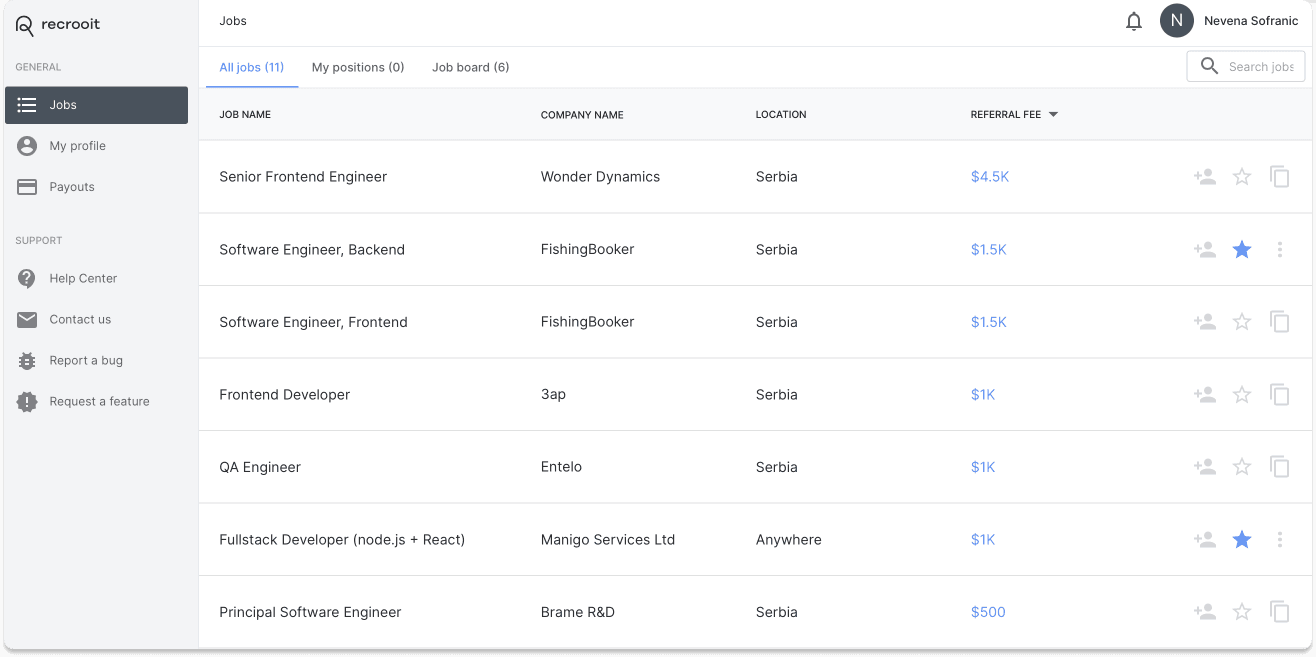
Task: Open Nevena Sofranic user avatar
Action: tap(1176, 21)
